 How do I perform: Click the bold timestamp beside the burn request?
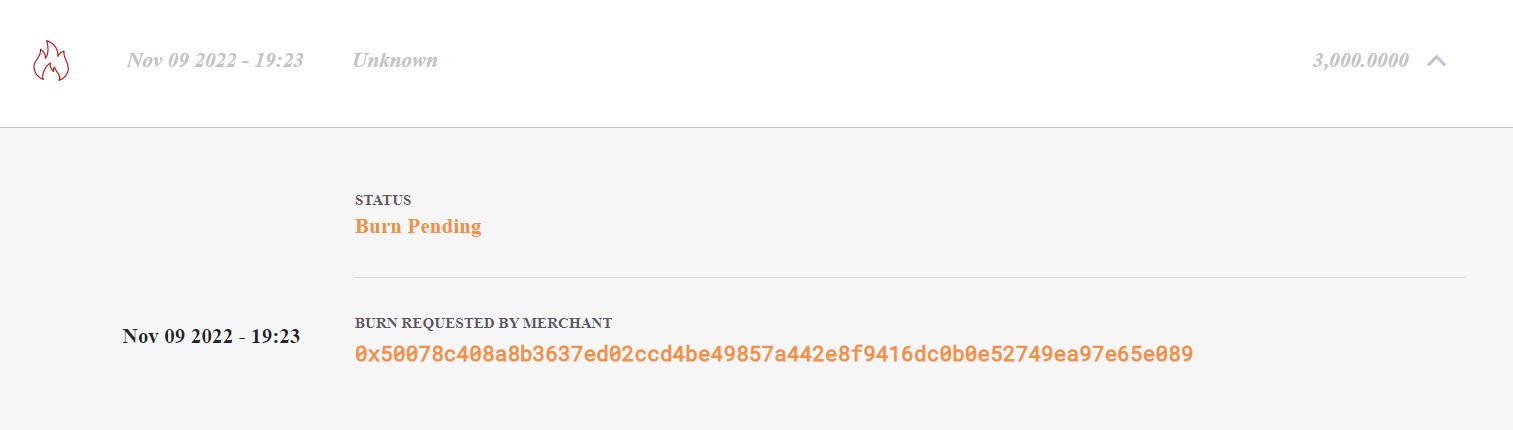pos(211,336)
